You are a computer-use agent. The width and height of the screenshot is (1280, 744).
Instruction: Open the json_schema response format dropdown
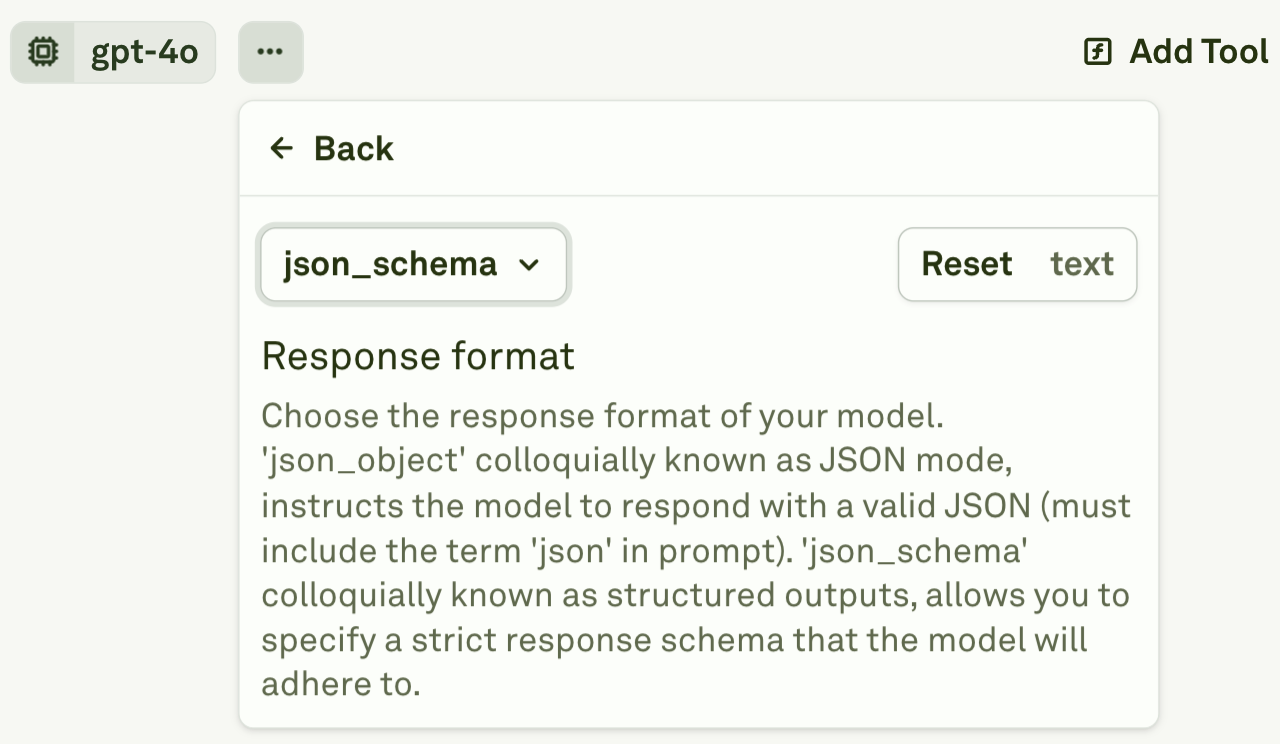pos(412,264)
